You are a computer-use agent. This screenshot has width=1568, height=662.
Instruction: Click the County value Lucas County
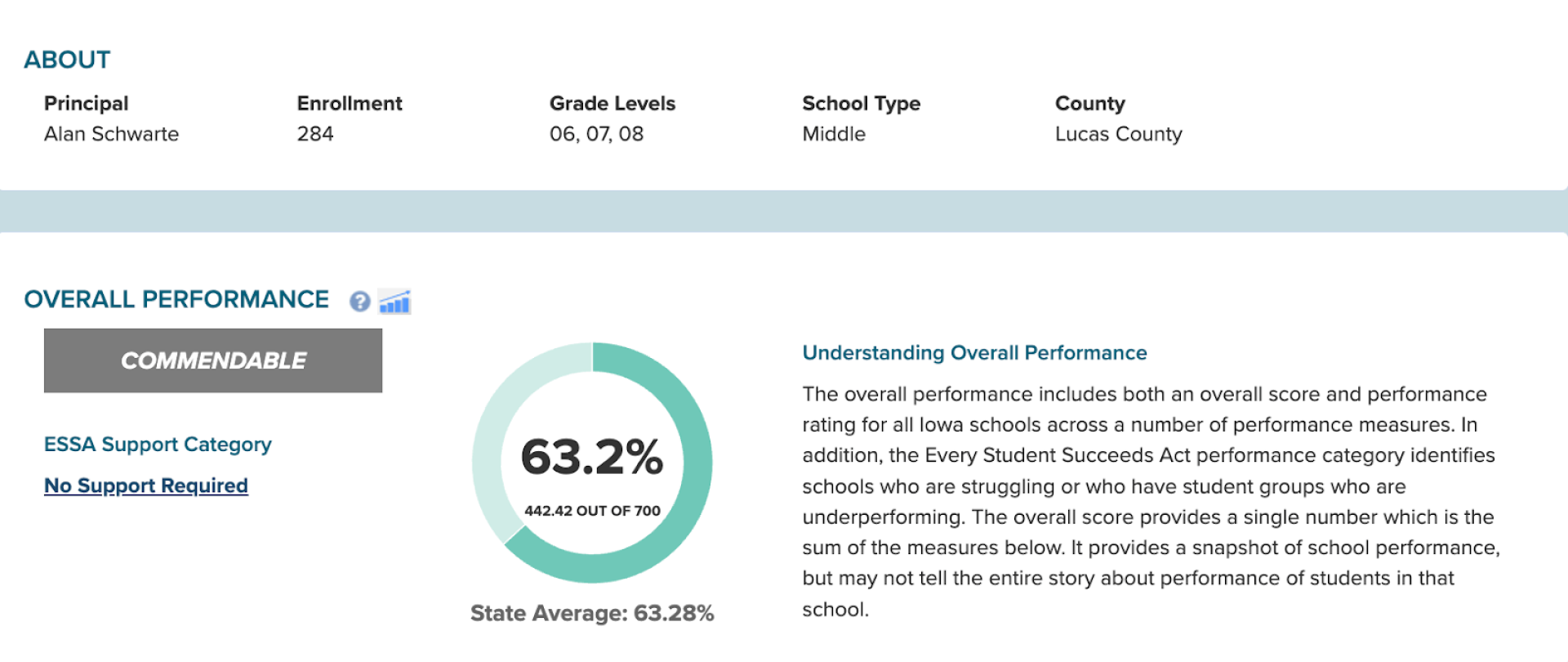click(1119, 134)
